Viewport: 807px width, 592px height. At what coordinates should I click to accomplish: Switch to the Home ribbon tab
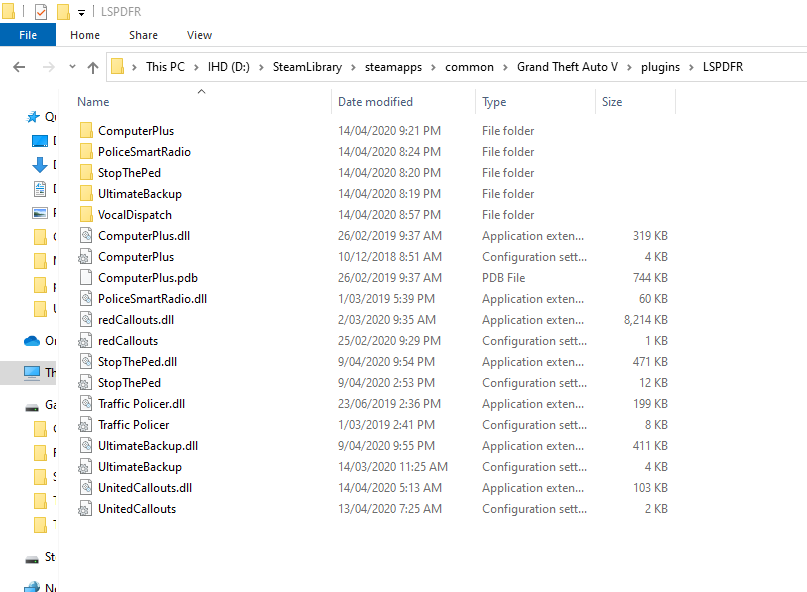(x=85, y=35)
